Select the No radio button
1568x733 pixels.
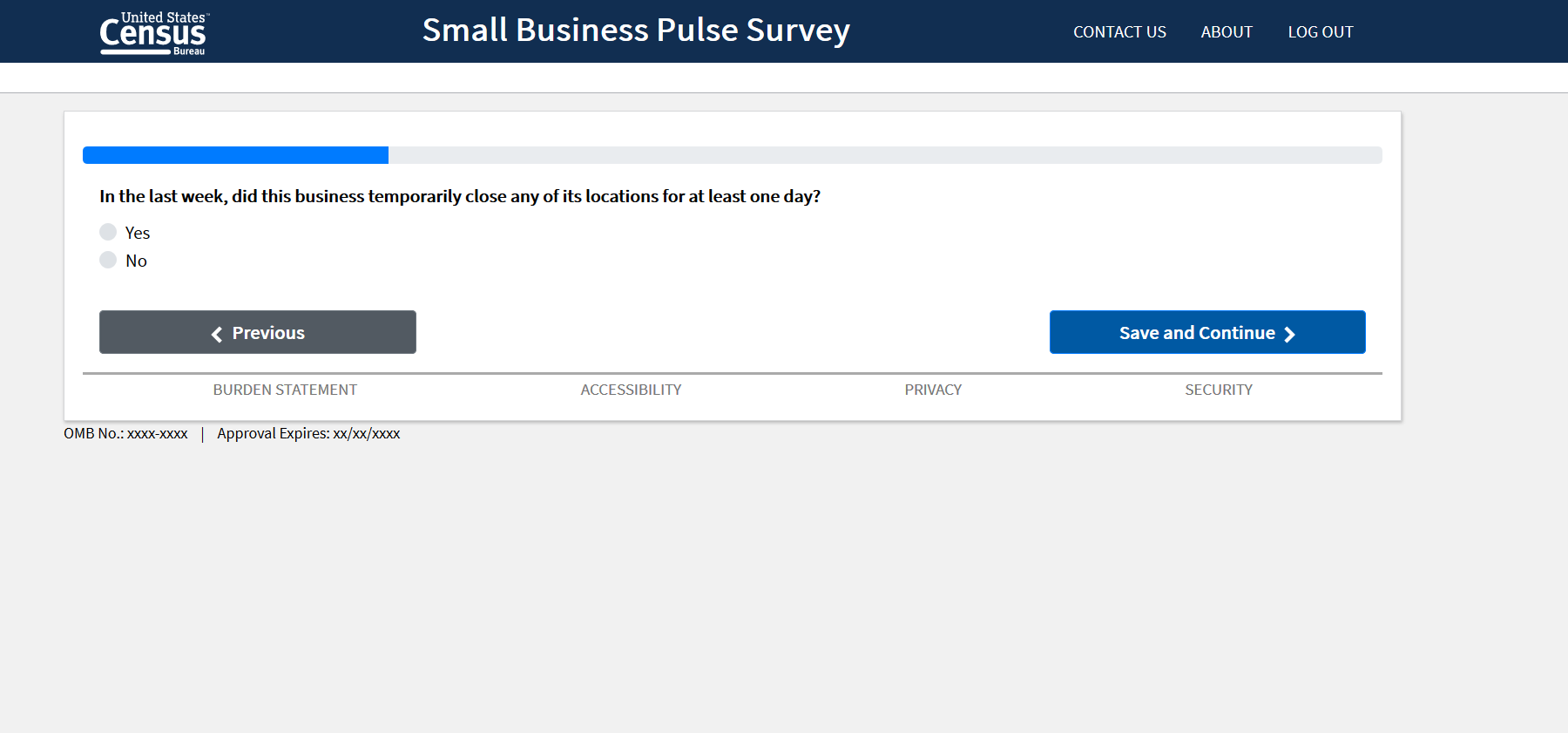(x=108, y=260)
